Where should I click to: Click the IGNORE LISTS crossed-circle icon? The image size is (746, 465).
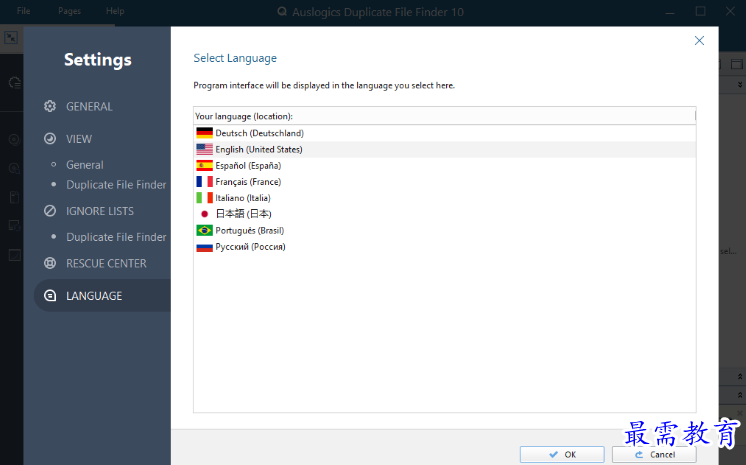tap(50, 211)
